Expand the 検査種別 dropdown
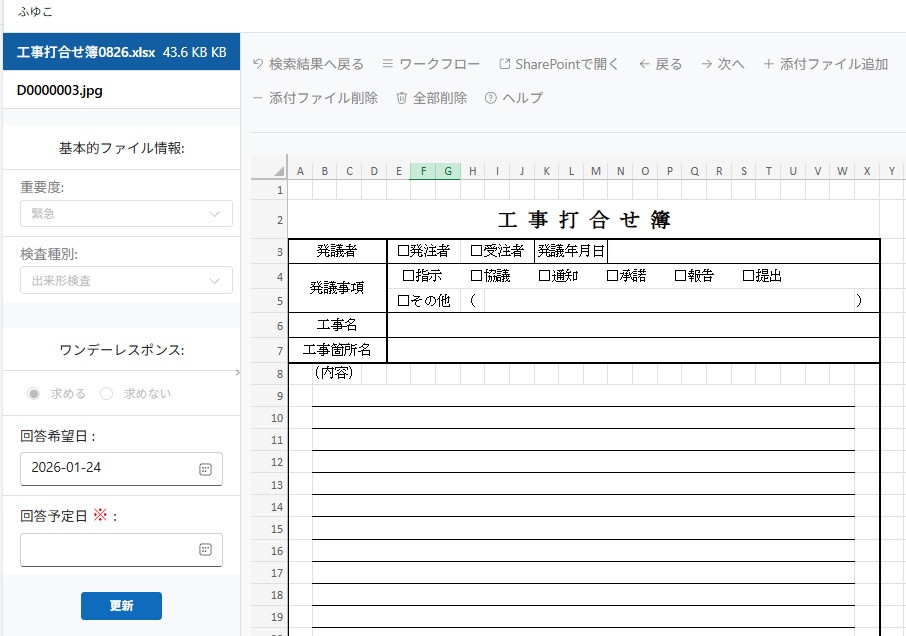906x636 pixels. point(214,281)
